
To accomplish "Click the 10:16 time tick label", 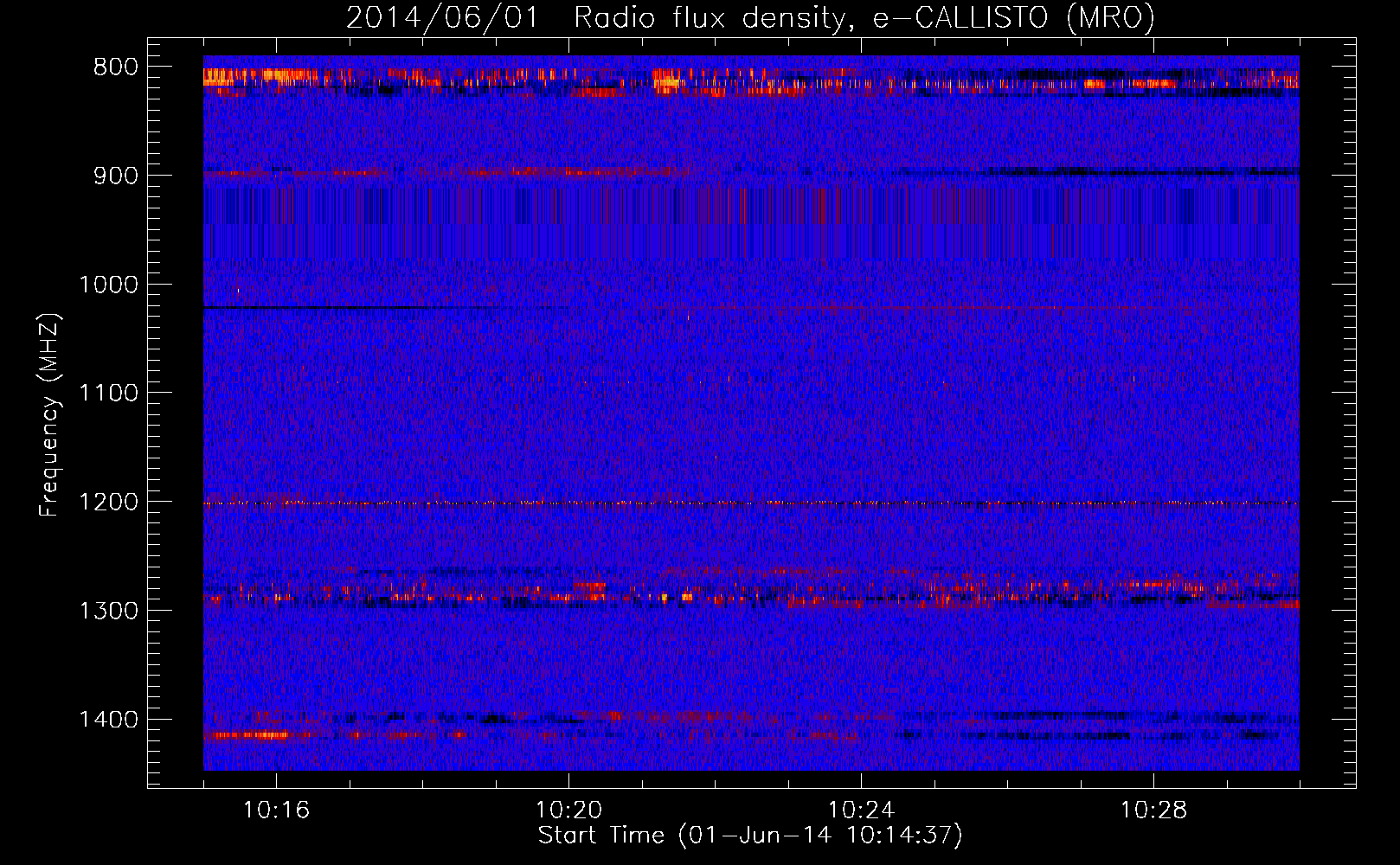I will pos(276,811).
